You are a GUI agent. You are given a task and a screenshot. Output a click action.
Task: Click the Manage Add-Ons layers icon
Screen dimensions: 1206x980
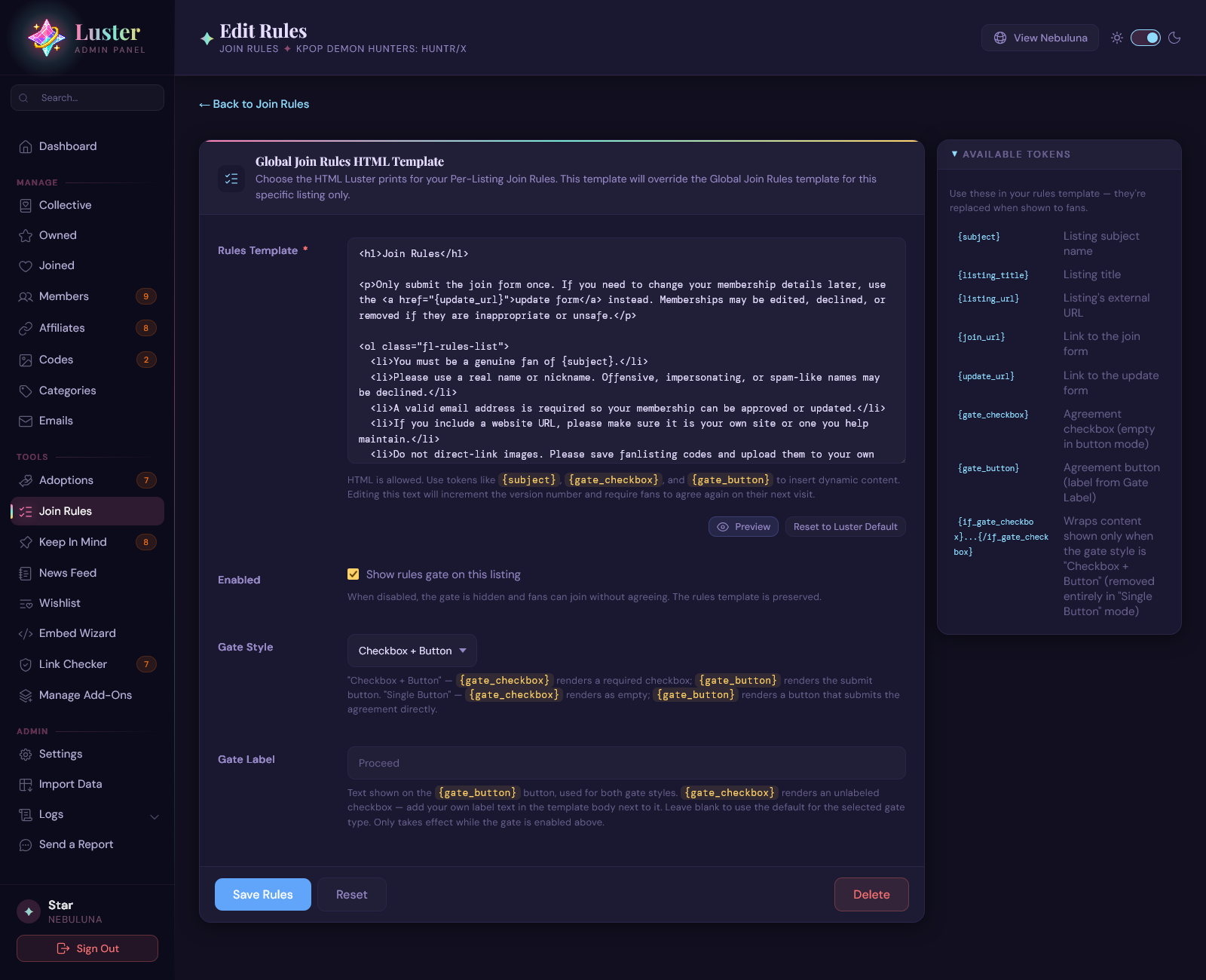point(26,695)
